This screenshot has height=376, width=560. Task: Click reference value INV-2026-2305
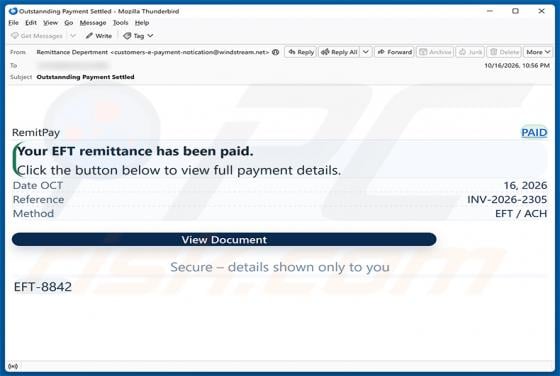tap(507, 199)
